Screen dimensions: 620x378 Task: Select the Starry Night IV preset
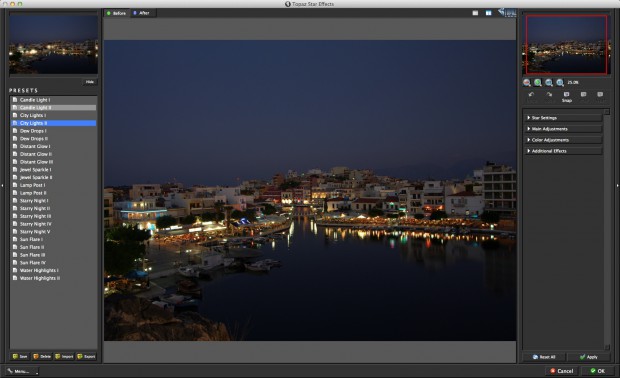tap(53, 224)
